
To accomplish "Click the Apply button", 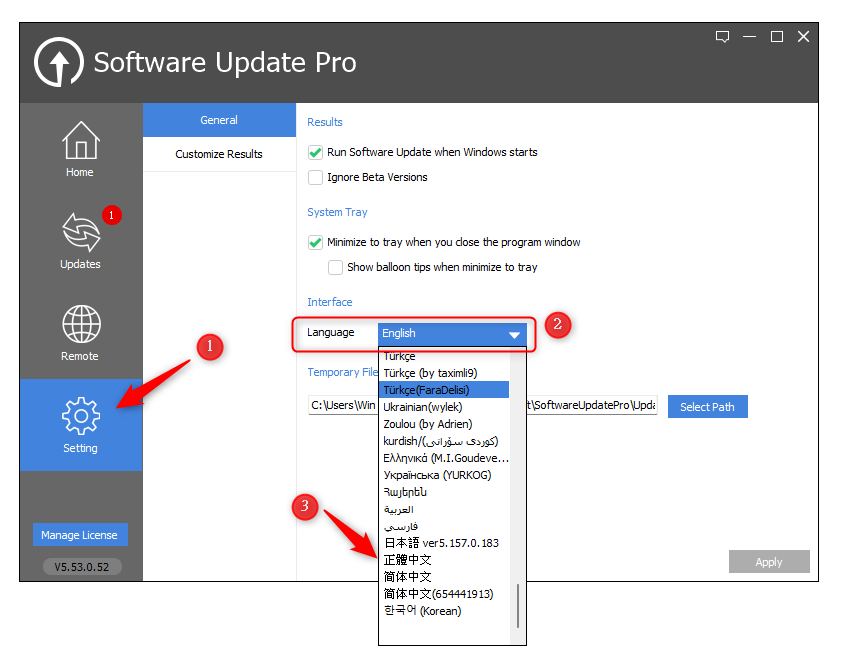I will tap(769, 561).
